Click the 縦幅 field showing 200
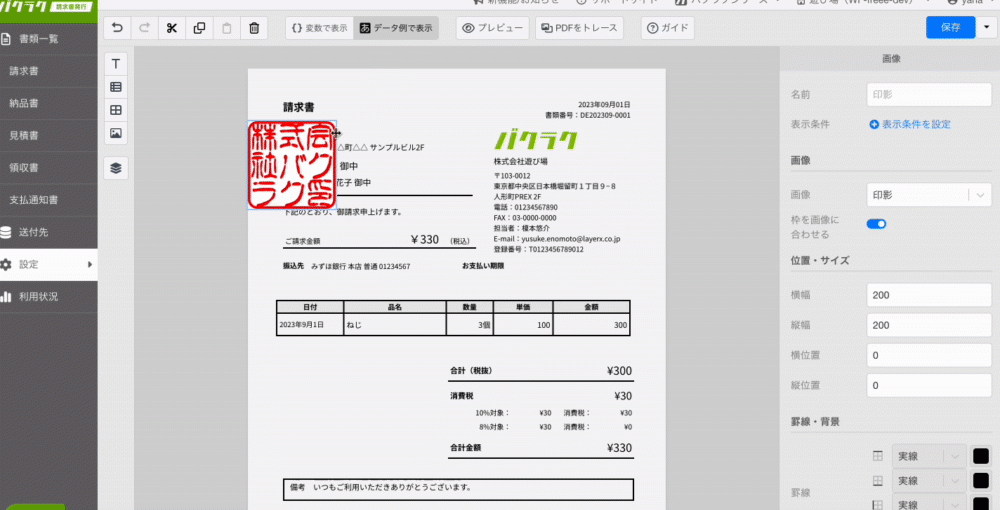The height and width of the screenshot is (510, 1000). pos(929,325)
